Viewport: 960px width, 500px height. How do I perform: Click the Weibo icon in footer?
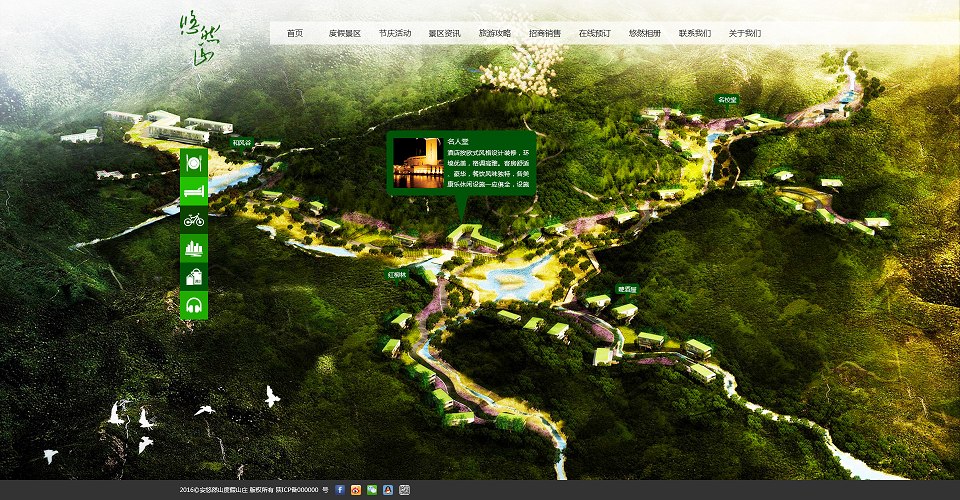click(356, 490)
